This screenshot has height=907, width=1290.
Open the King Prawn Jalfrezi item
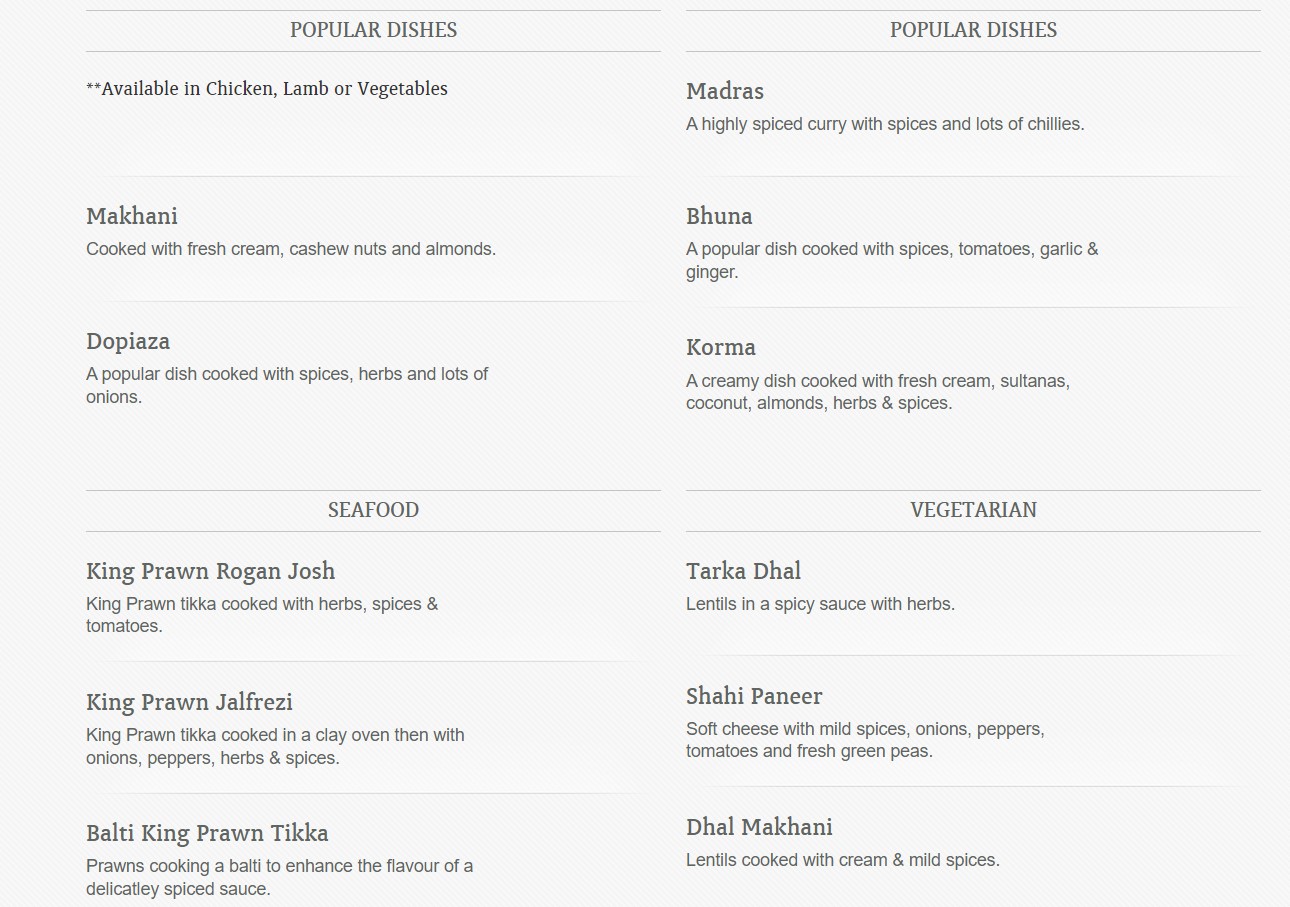click(x=189, y=702)
